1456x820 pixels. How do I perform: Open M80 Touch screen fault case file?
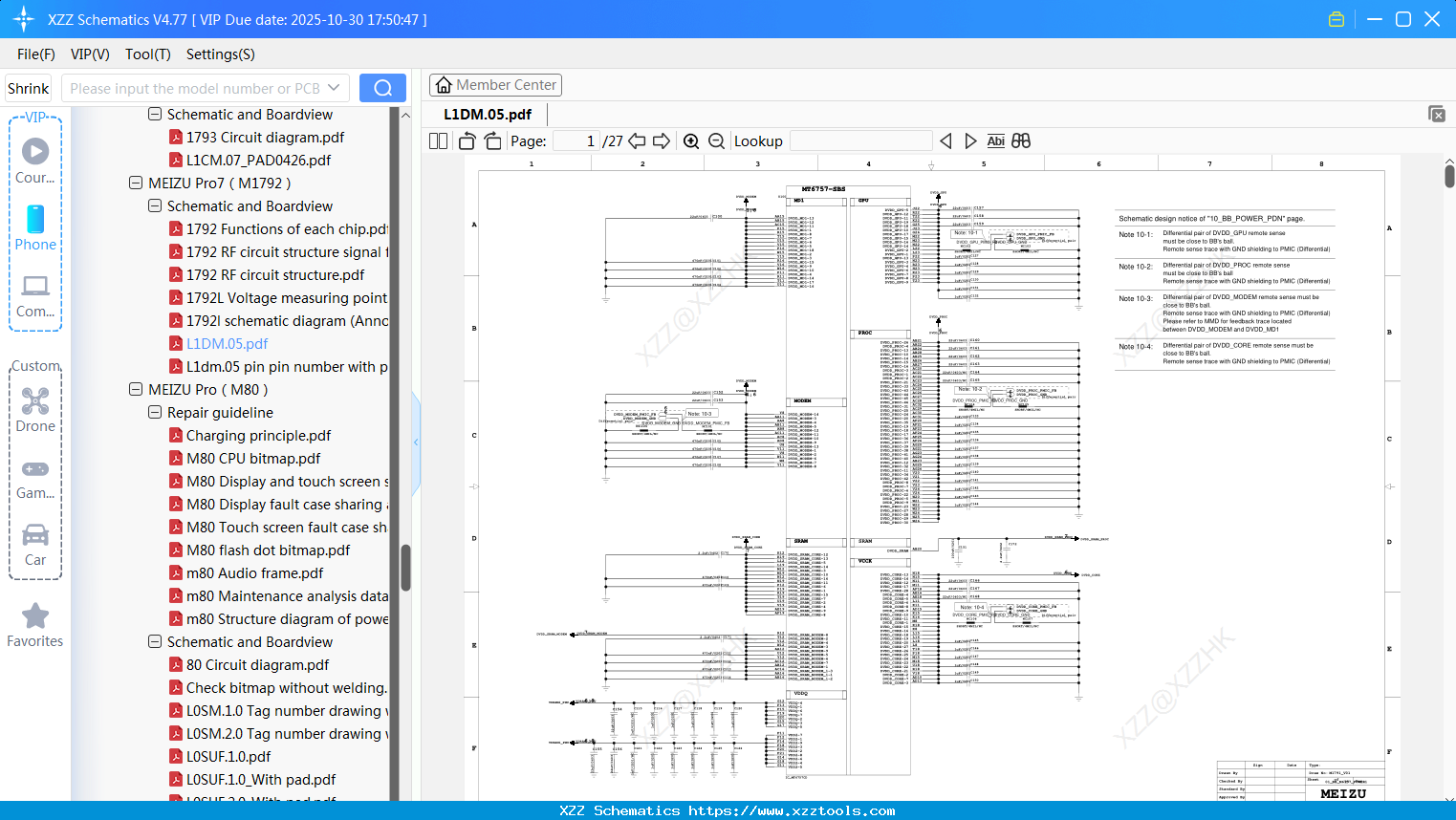(x=287, y=527)
